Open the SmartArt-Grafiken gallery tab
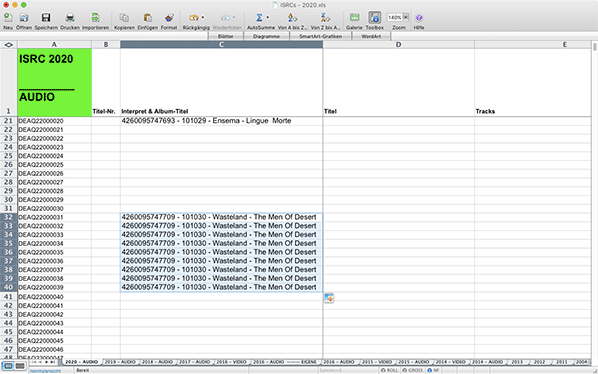 (320, 36)
